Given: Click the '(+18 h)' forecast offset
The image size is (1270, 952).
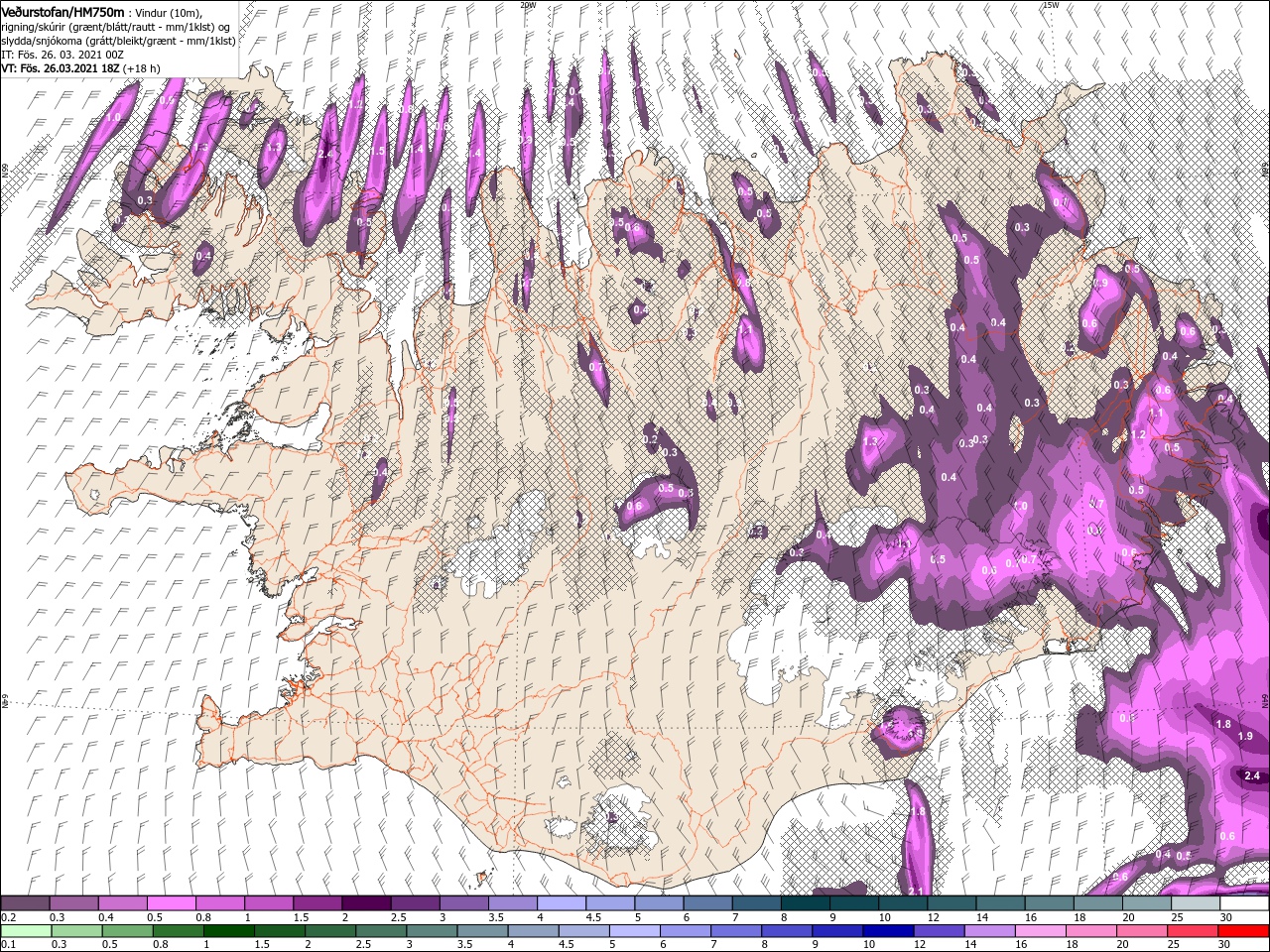Looking at the screenshot, I should tap(143, 67).
